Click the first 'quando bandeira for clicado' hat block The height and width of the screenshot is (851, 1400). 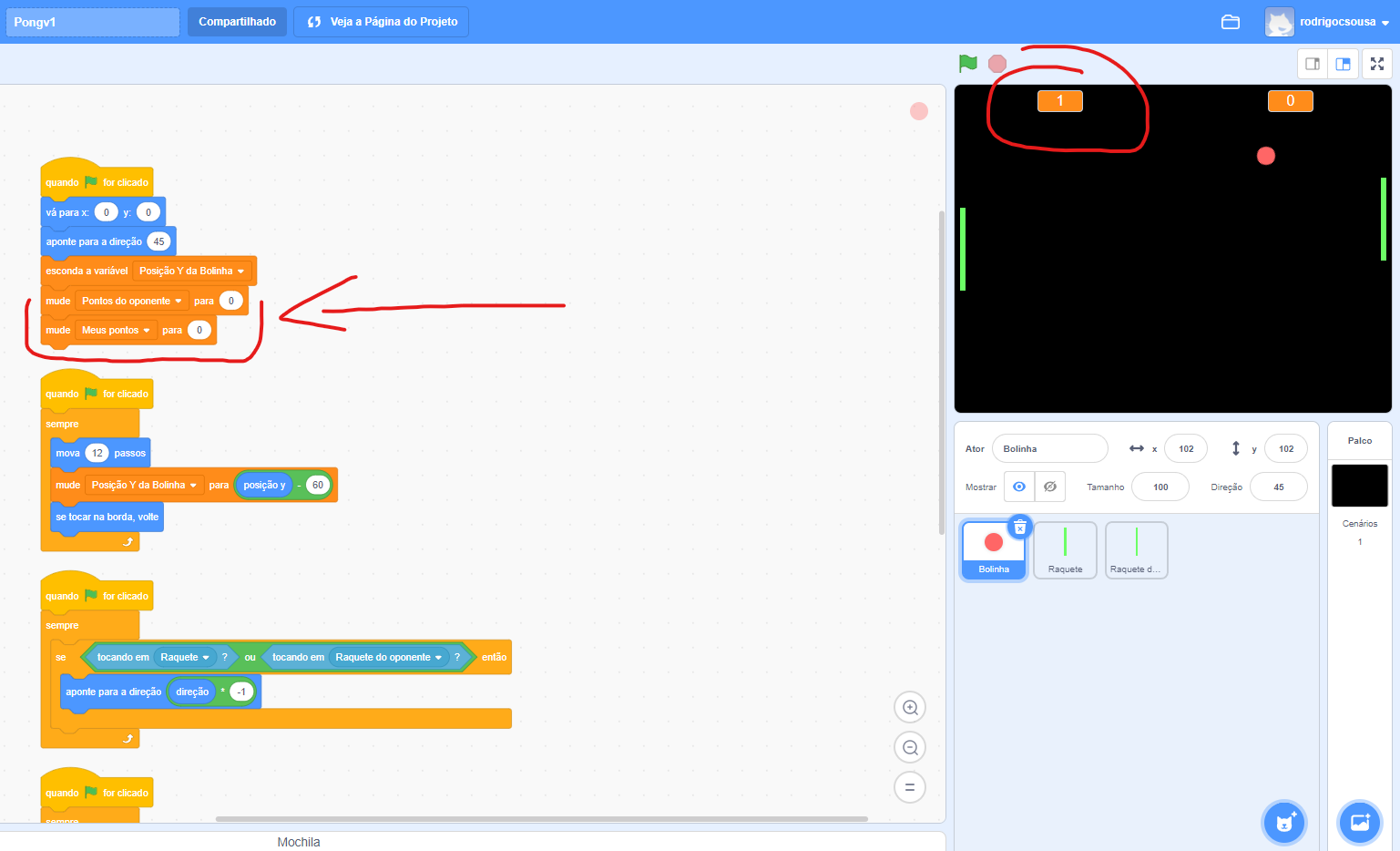click(97, 181)
